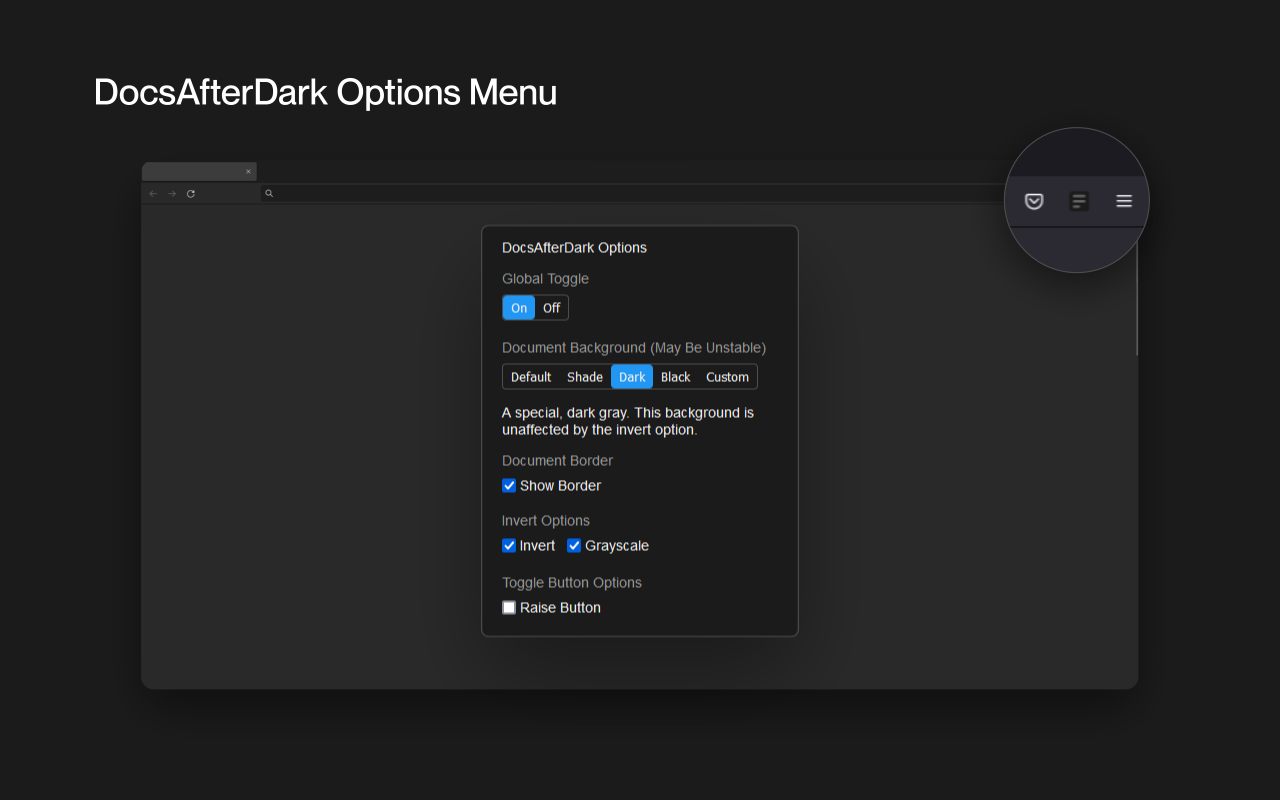
Task: Uncheck the Grayscale option
Action: tap(574, 545)
